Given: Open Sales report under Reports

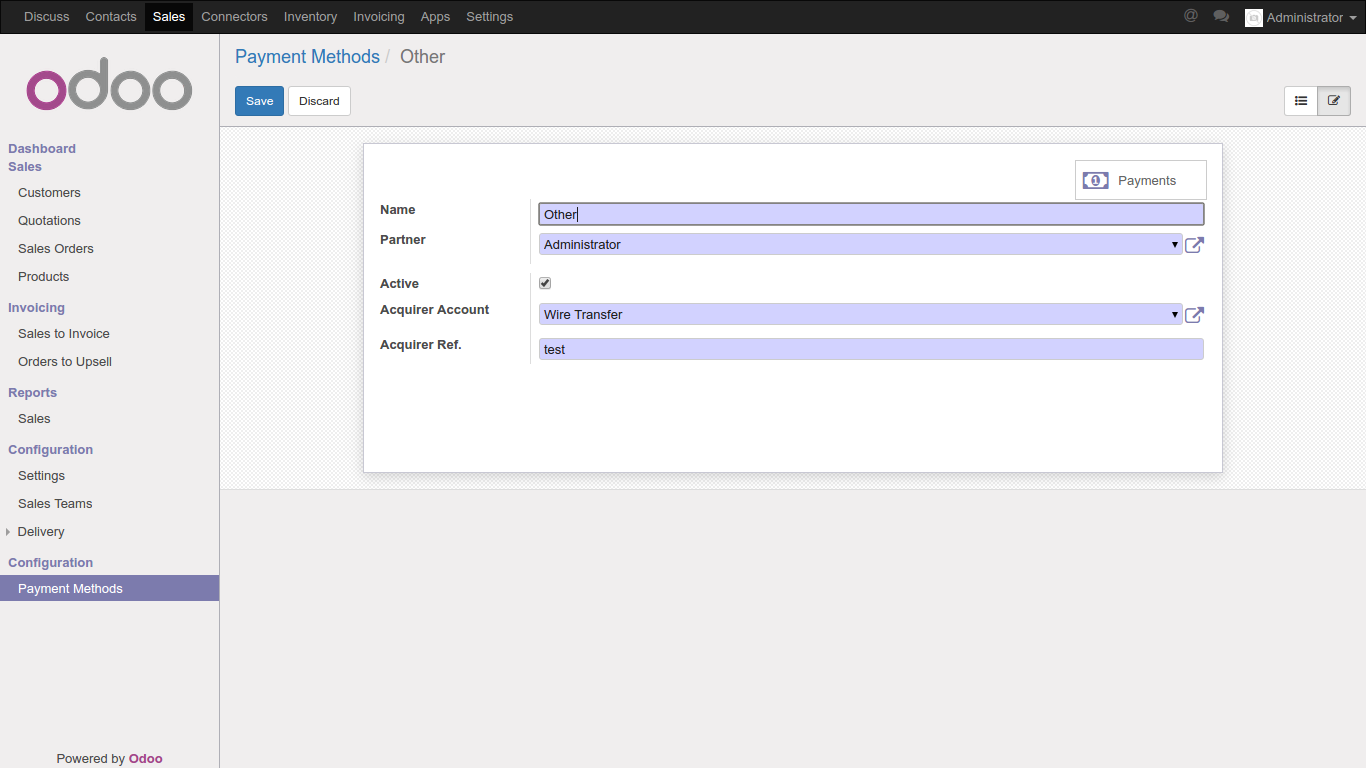Looking at the screenshot, I should point(110,419).
